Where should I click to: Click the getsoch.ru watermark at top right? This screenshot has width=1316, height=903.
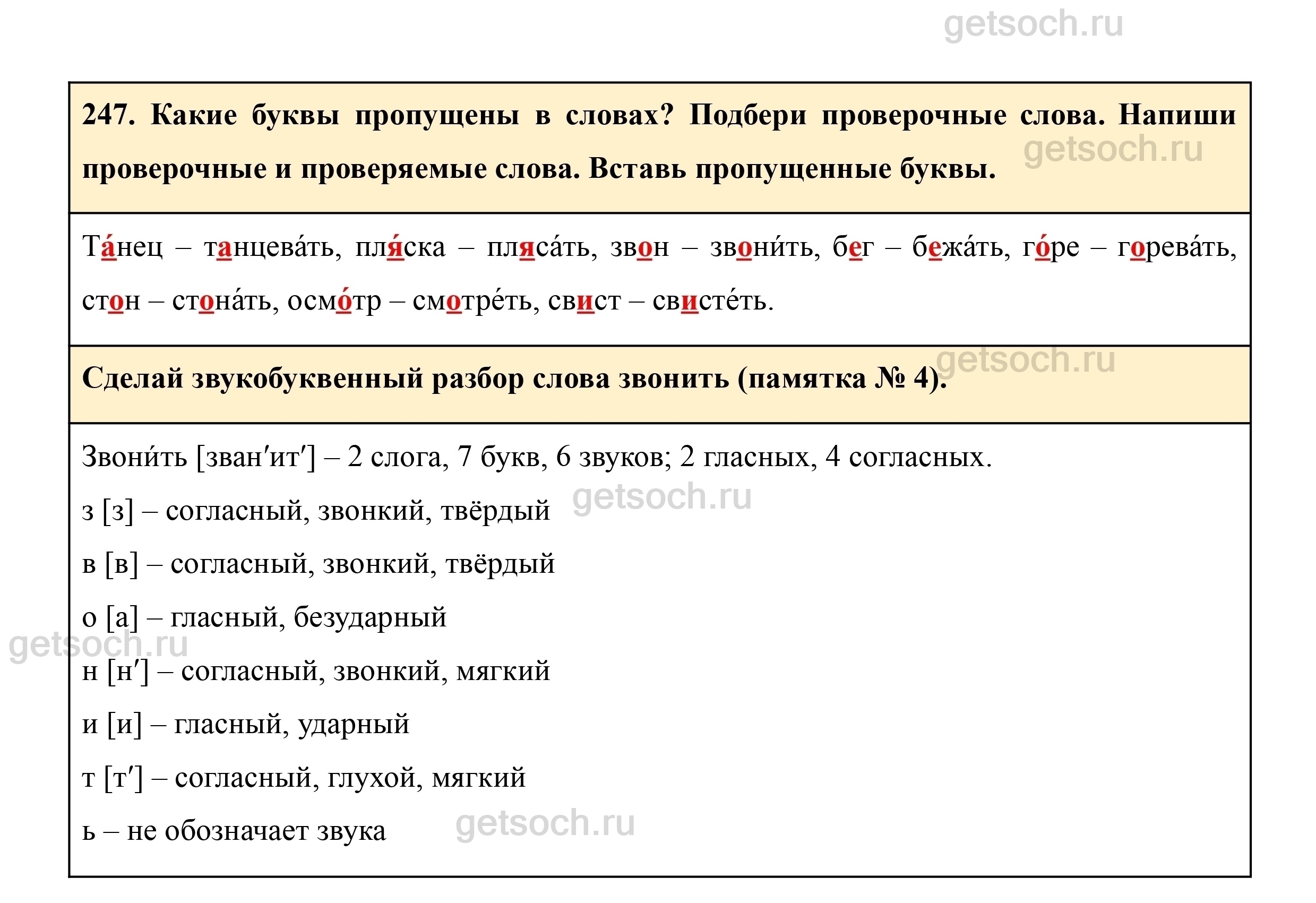pyautogui.click(x=1033, y=24)
